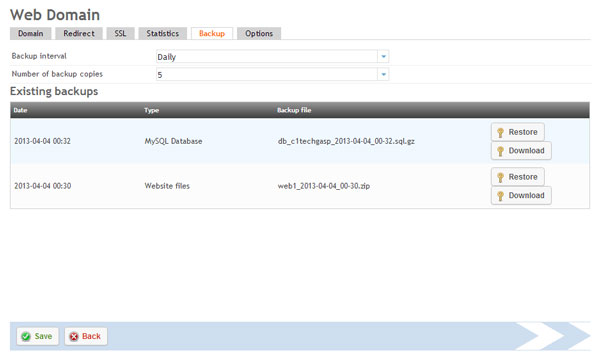Image resolution: width=600 pixels, height=363 pixels.
Task: Switch to the Redirect tab
Action: click(79, 34)
